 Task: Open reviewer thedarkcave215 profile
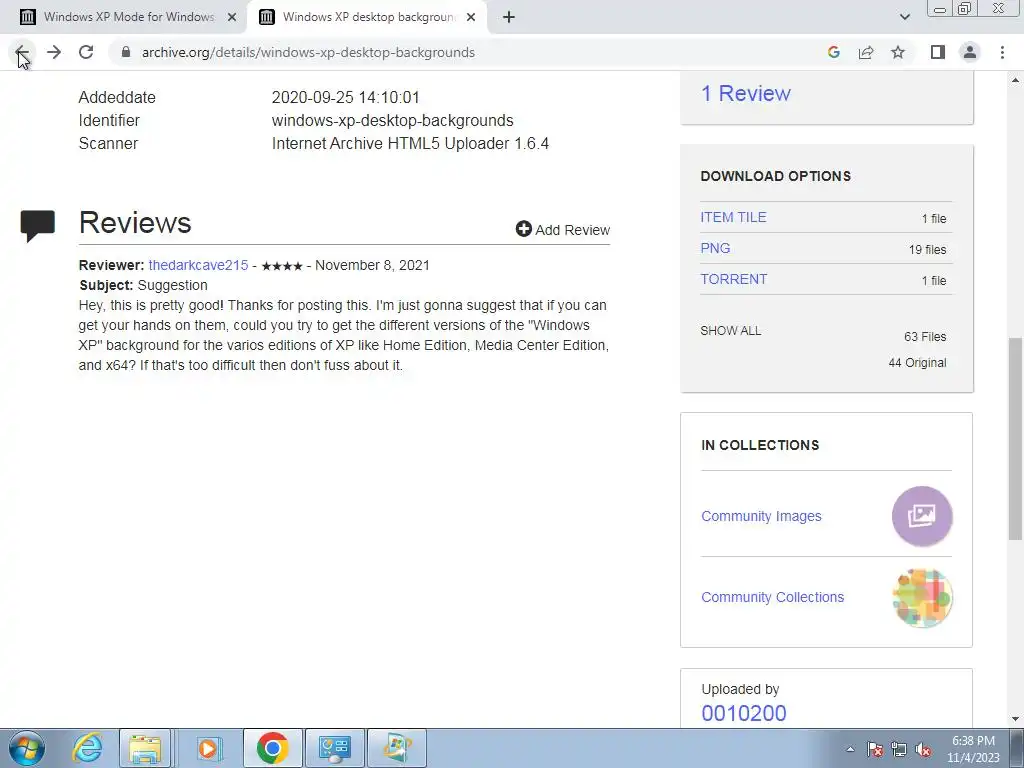(198, 265)
